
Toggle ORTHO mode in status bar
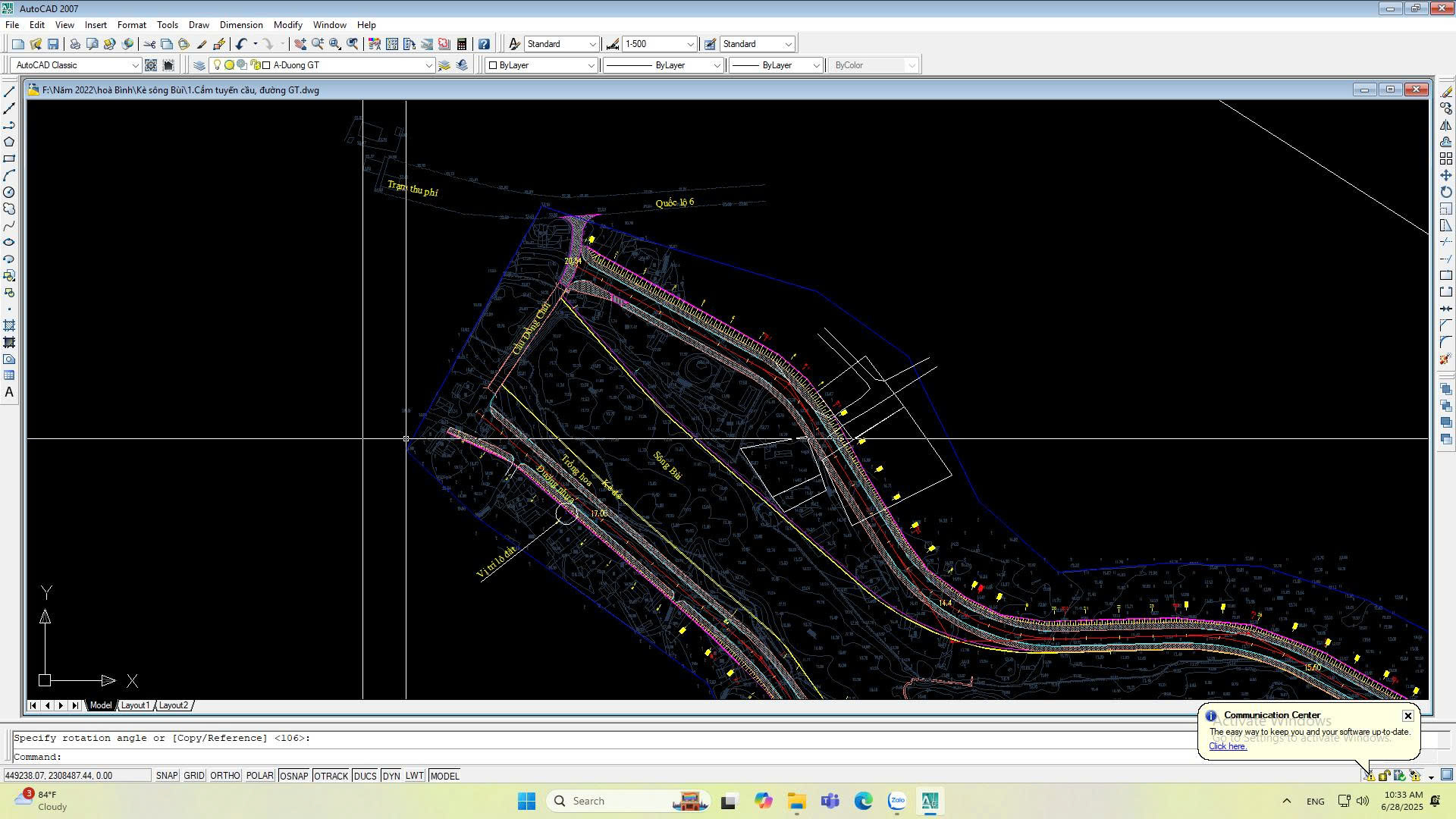click(224, 776)
